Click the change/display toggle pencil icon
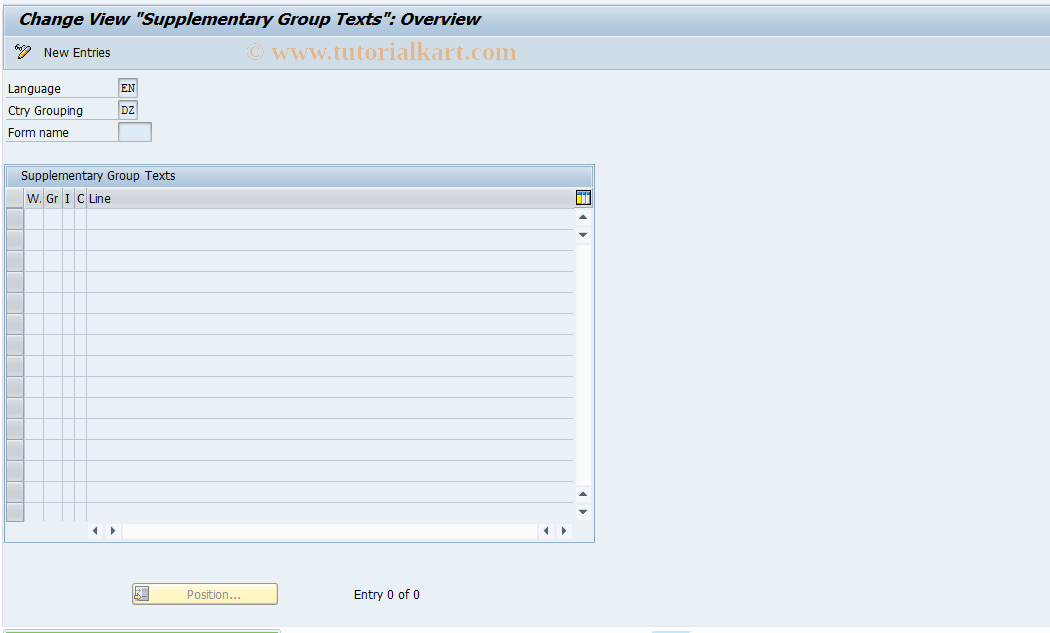Image resolution: width=1050 pixels, height=633 pixels. (23, 52)
